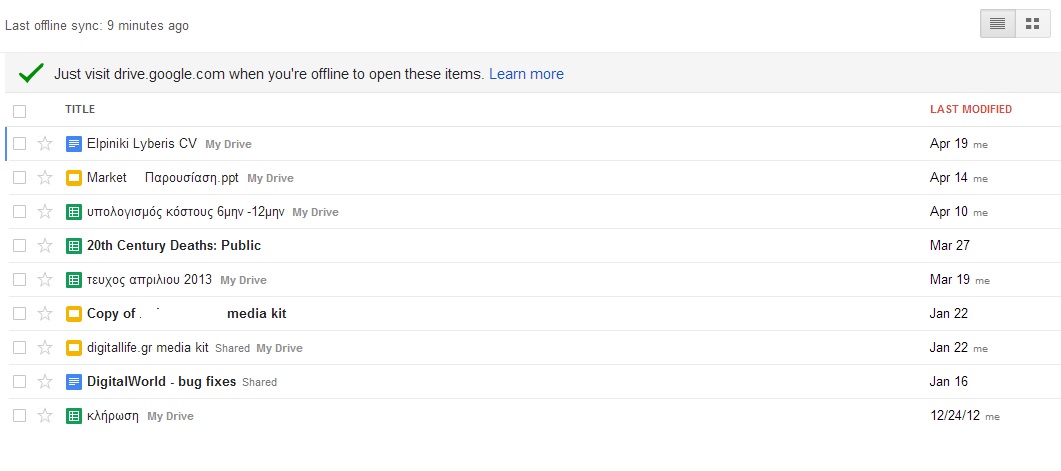Star the 20th Century Deaths spreadsheet
Image resolution: width=1061 pixels, height=471 pixels.
tap(45, 246)
